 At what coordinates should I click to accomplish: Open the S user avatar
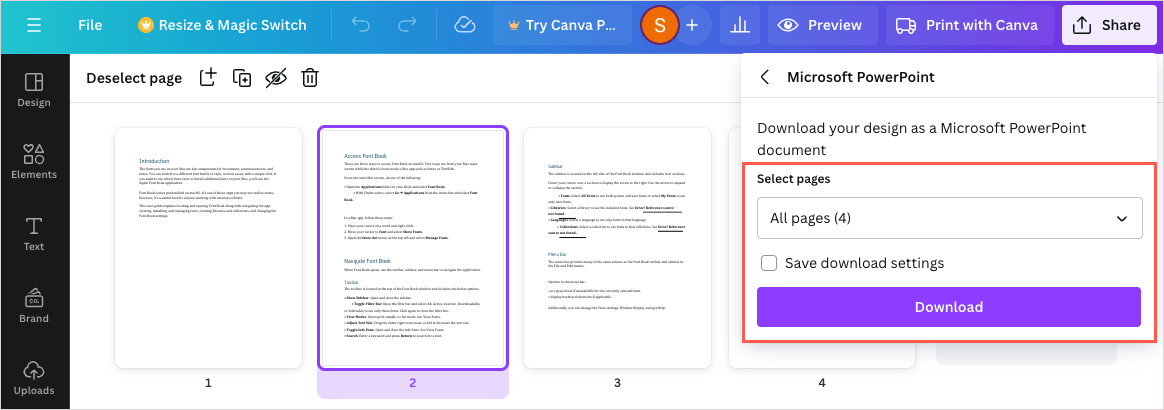pyautogui.click(x=660, y=25)
